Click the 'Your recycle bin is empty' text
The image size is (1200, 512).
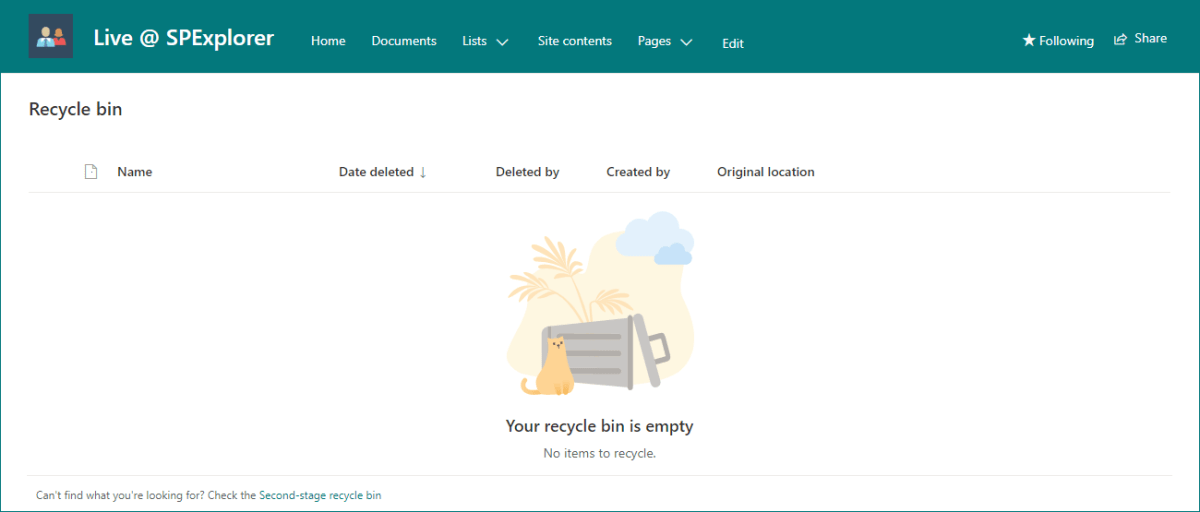(x=599, y=426)
